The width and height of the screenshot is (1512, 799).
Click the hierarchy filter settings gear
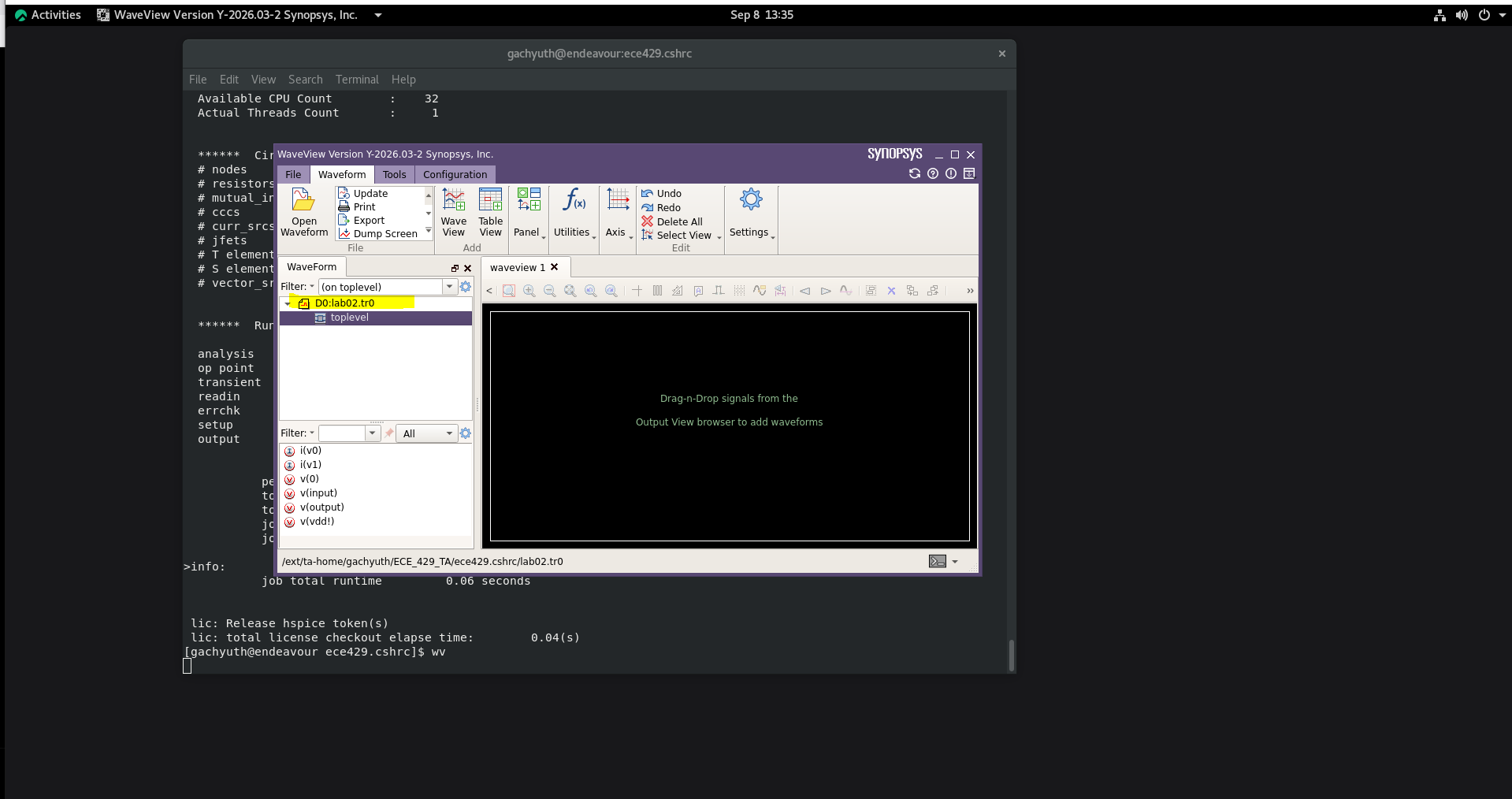[x=466, y=287]
